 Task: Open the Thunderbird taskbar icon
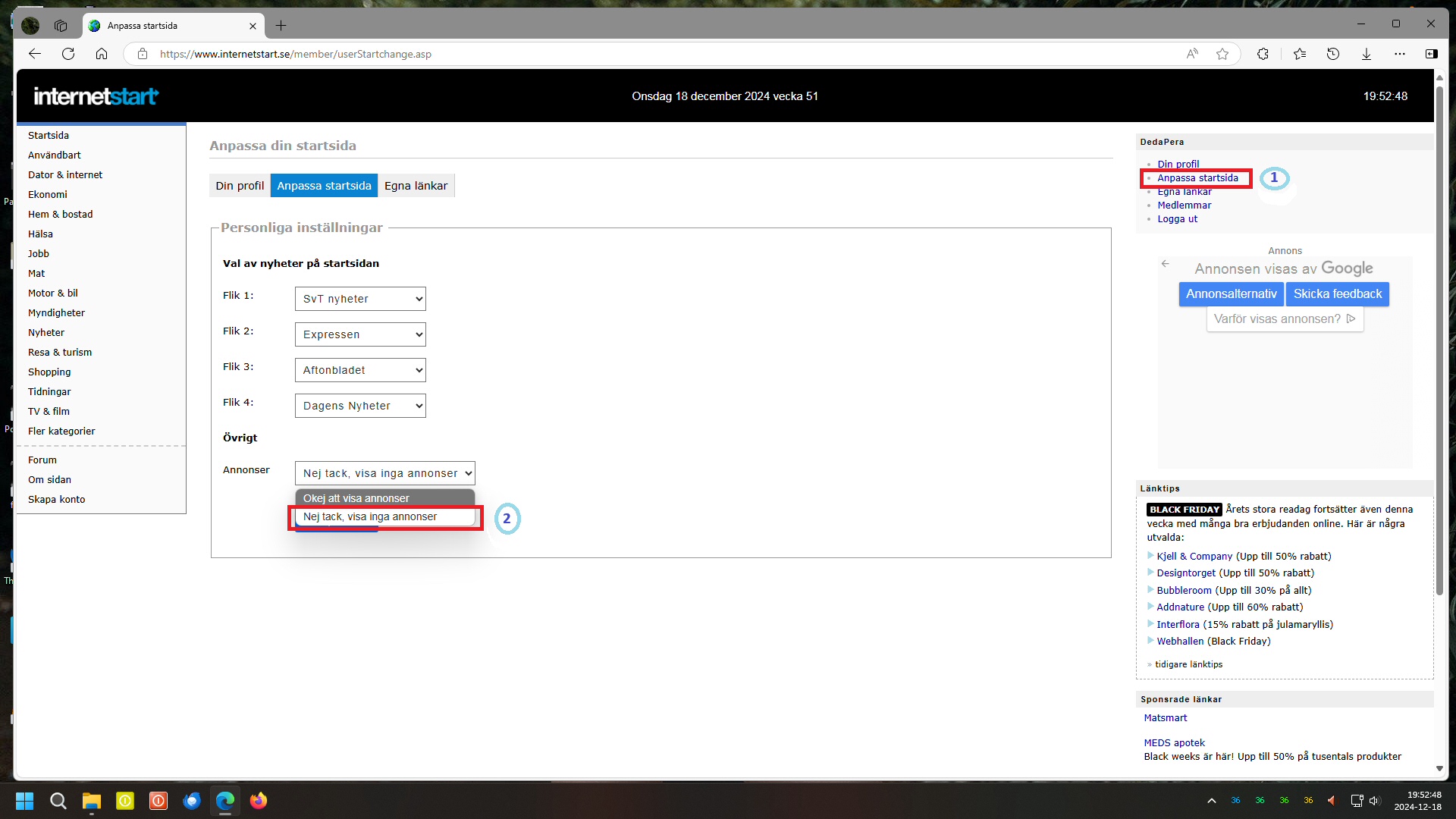click(192, 801)
